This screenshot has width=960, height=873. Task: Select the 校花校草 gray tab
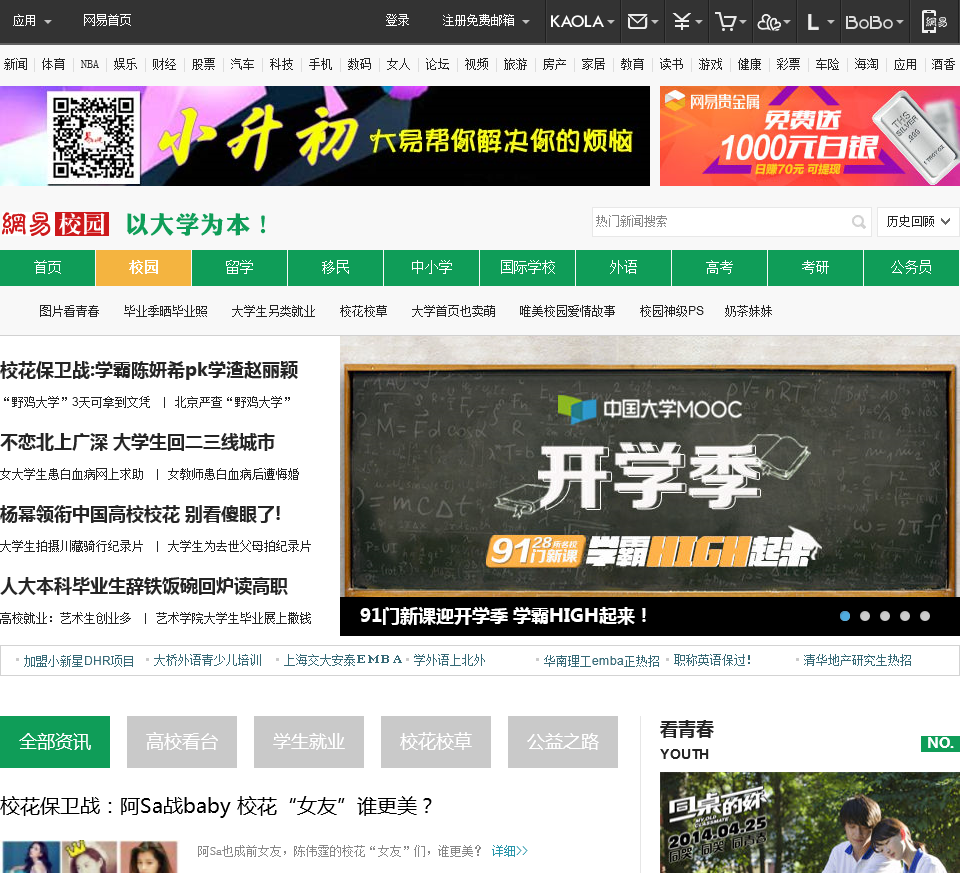436,742
